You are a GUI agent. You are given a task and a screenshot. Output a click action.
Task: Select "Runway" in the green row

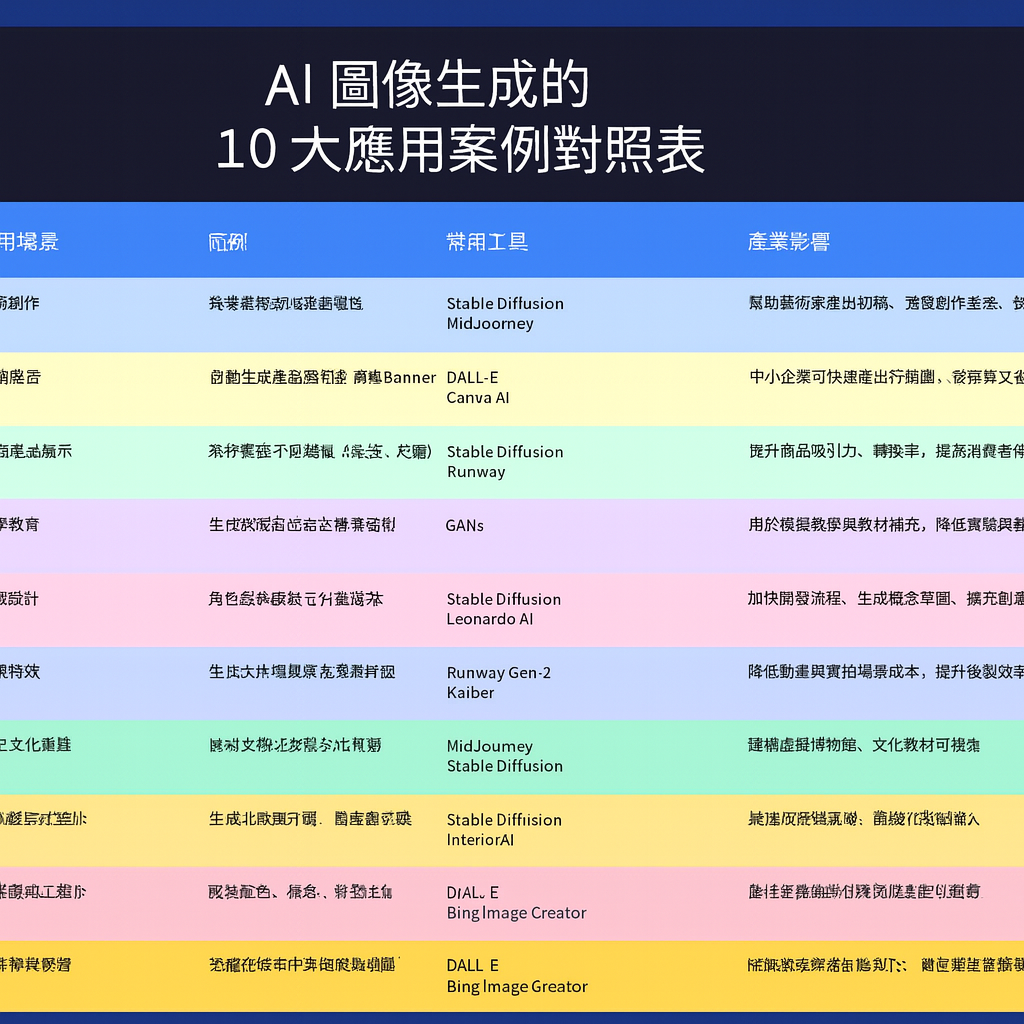(476, 472)
